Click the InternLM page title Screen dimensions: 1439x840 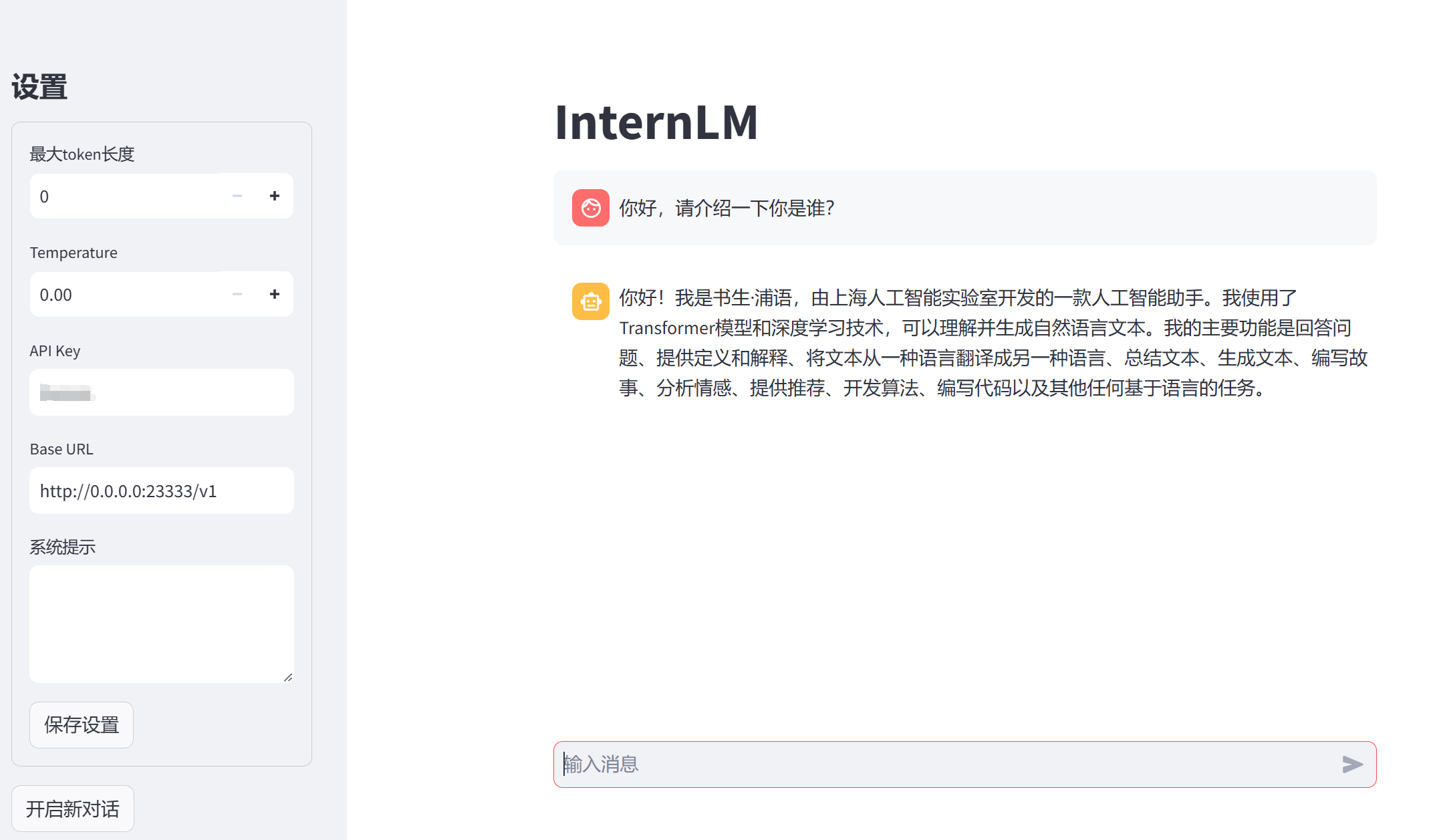[656, 122]
